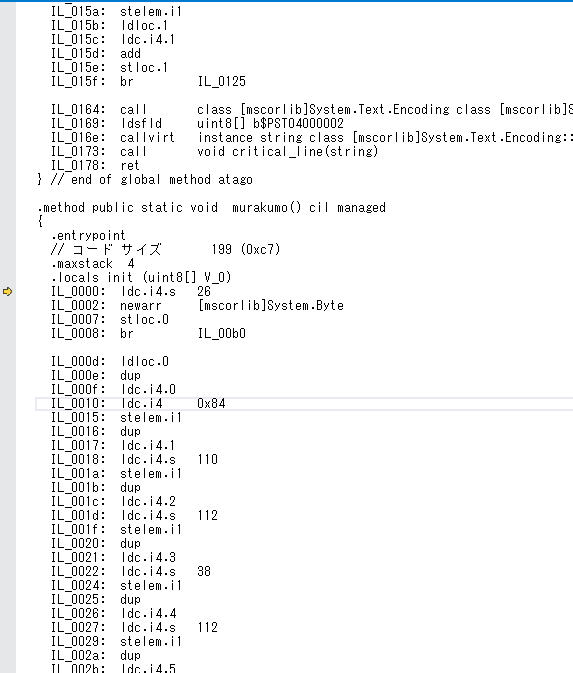The height and width of the screenshot is (673, 573).
Task: Click the line IL_0026: ldc.i4.4
Action: pyautogui.click(x=114, y=613)
